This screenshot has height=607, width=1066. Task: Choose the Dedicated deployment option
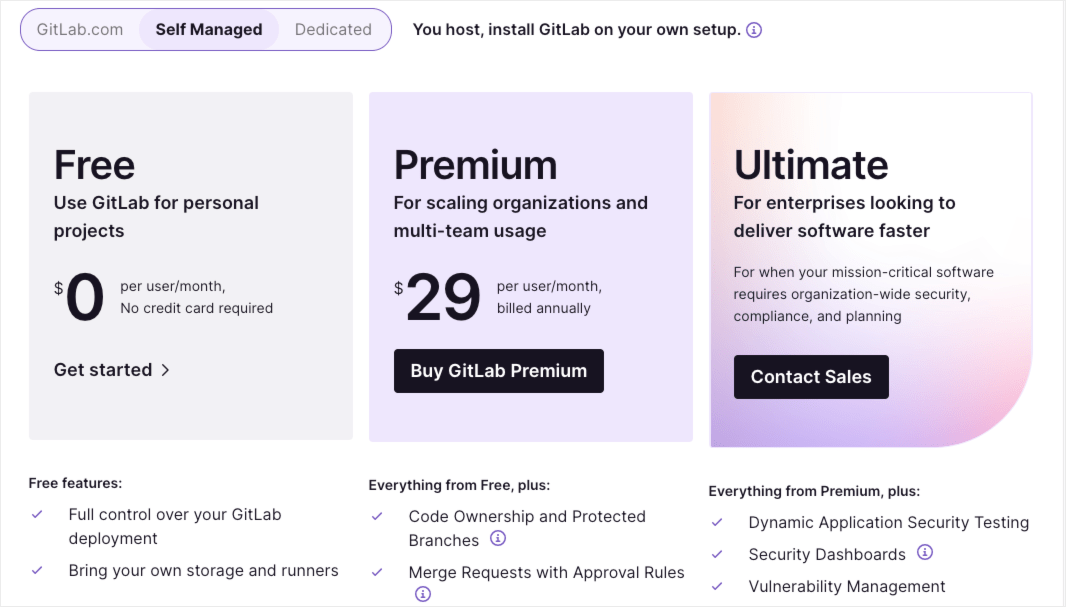pos(333,29)
